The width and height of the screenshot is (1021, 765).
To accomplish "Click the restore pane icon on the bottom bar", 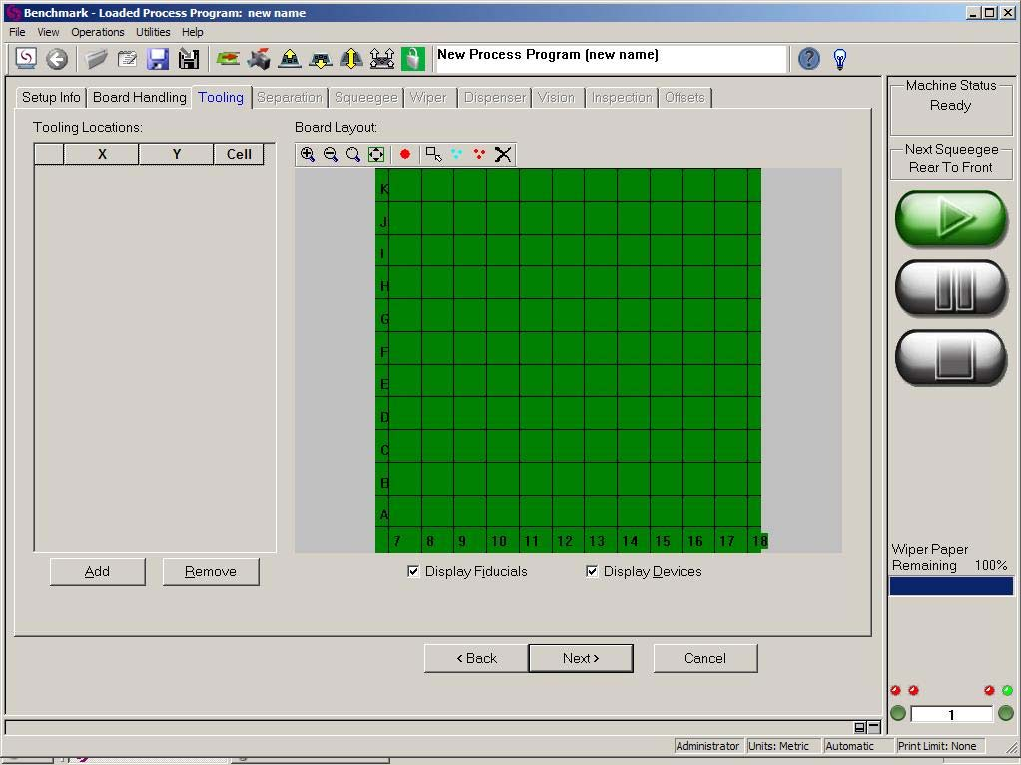I will (860, 727).
